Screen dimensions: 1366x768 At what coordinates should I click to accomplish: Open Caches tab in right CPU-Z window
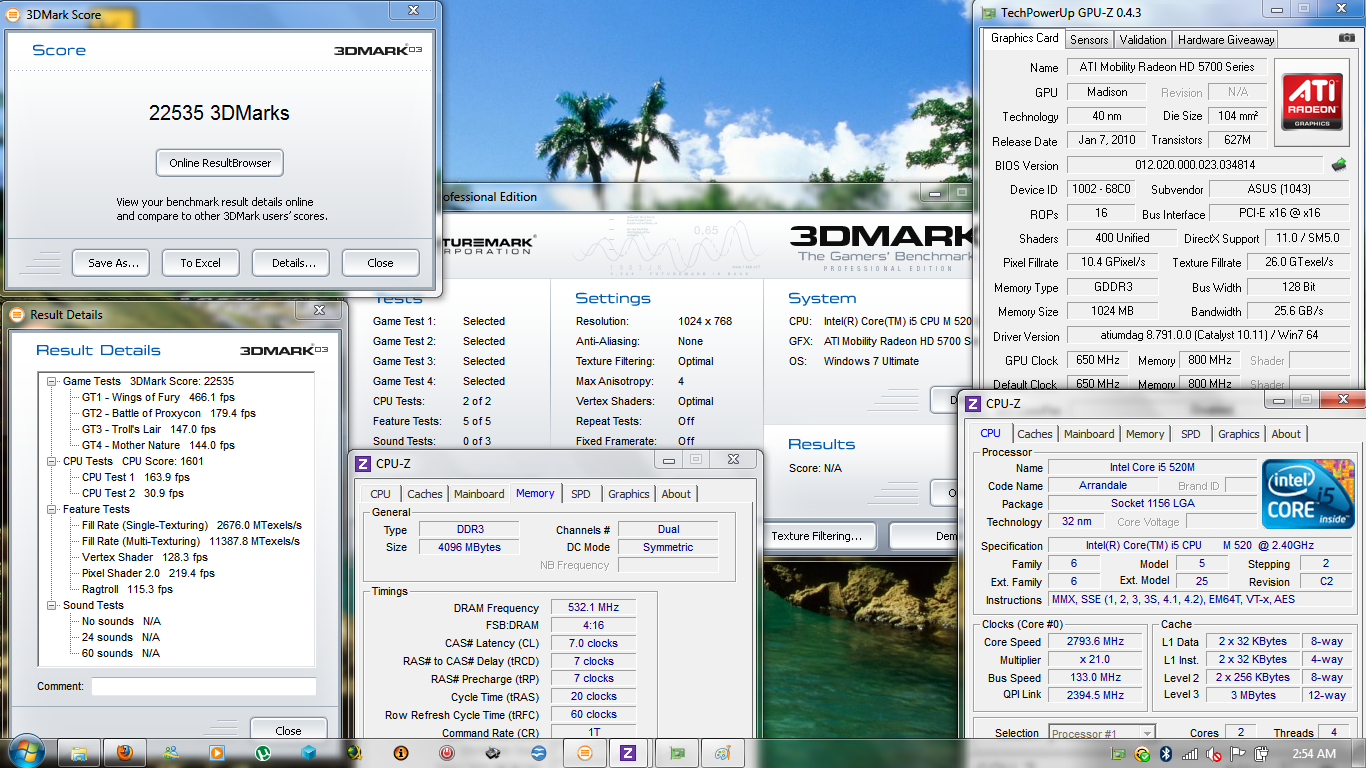(1035, 434)
